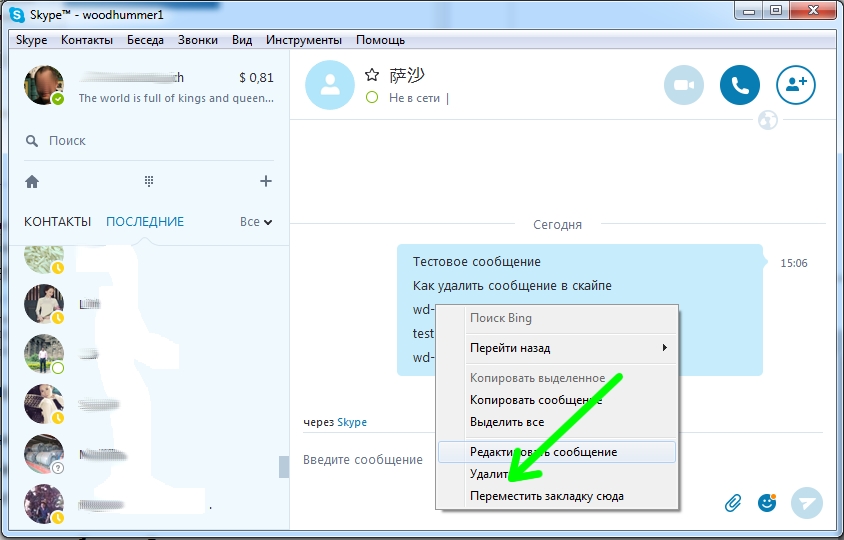Expand the Все filter dropdown
Image resolution: width=844 pixels, height=540 pixels.
[256, 222]
